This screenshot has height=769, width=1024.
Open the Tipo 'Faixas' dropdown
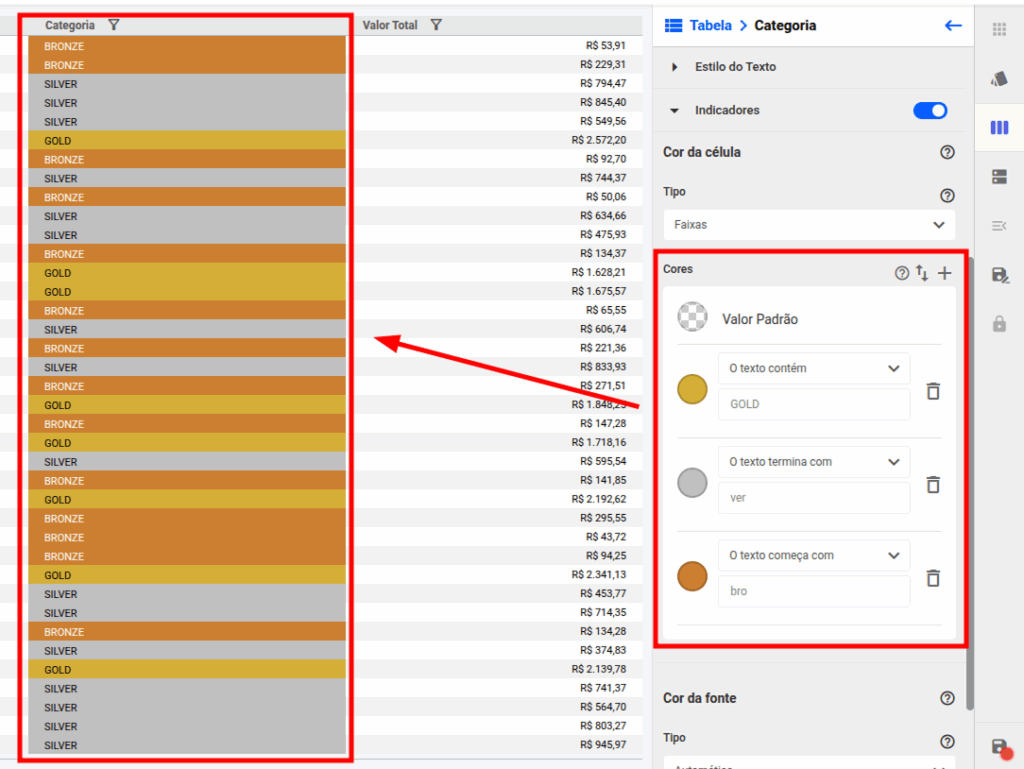[809, 225]
